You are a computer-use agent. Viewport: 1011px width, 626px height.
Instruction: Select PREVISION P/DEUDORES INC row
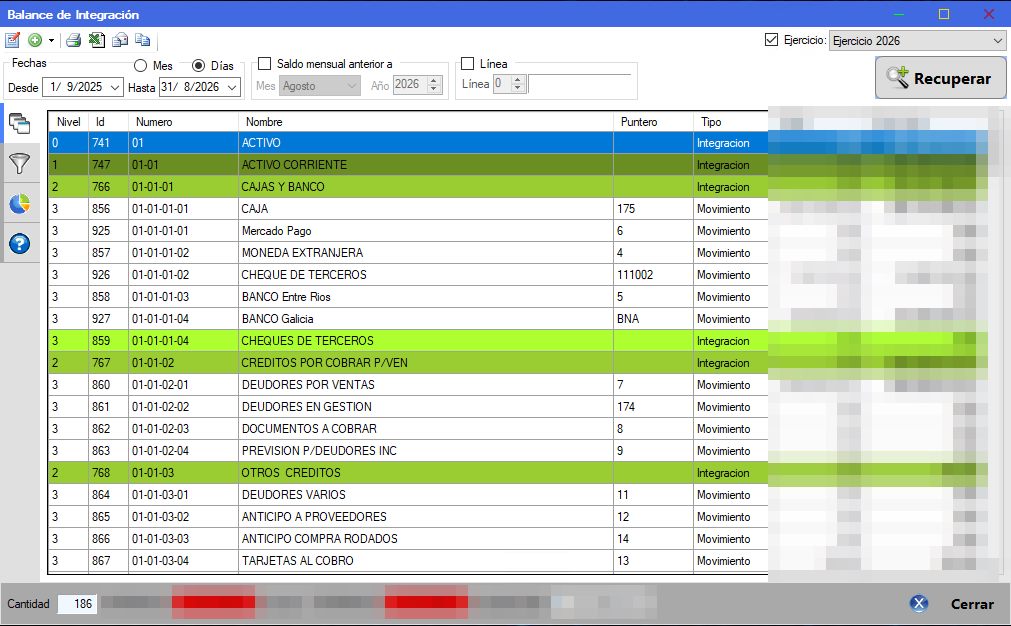click(x=408, y=450)
